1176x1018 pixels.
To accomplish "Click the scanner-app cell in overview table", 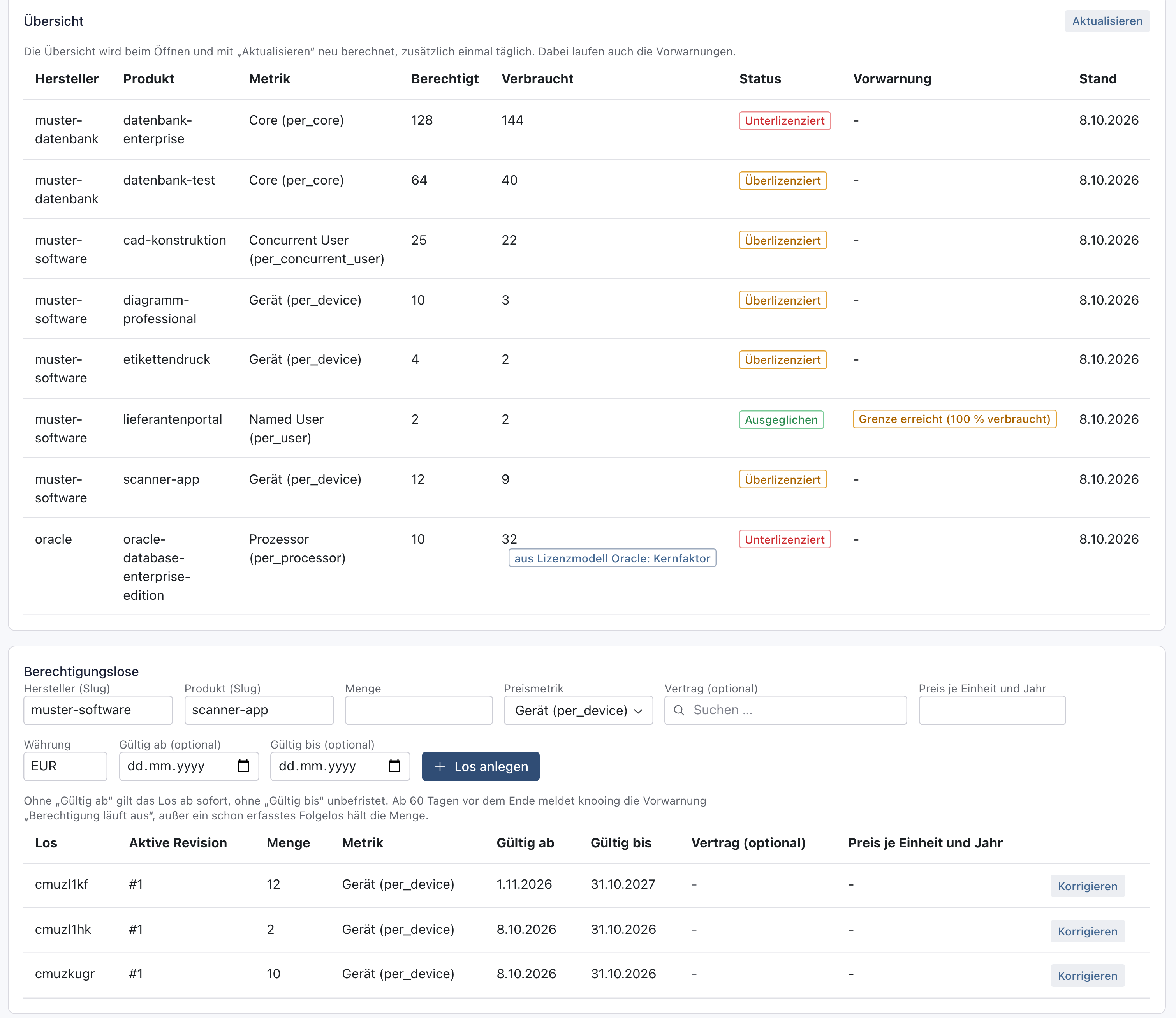I will tap(161, 479).
